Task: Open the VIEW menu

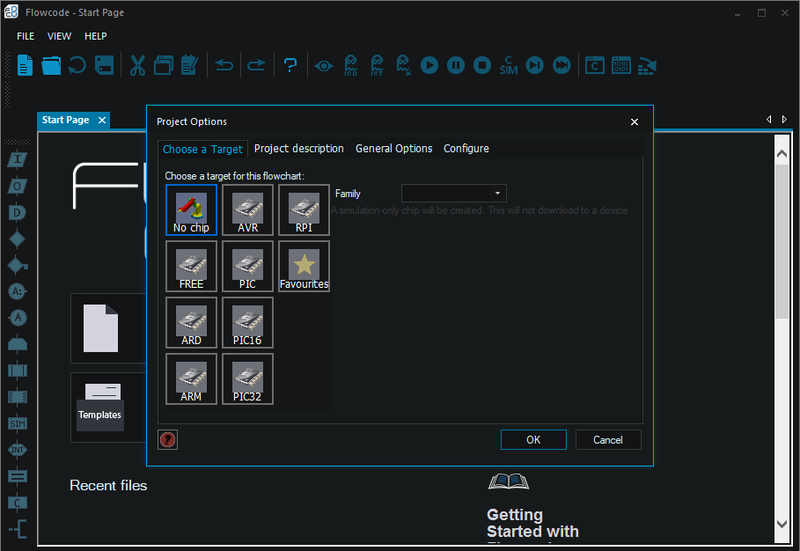Action: [59, 36]
